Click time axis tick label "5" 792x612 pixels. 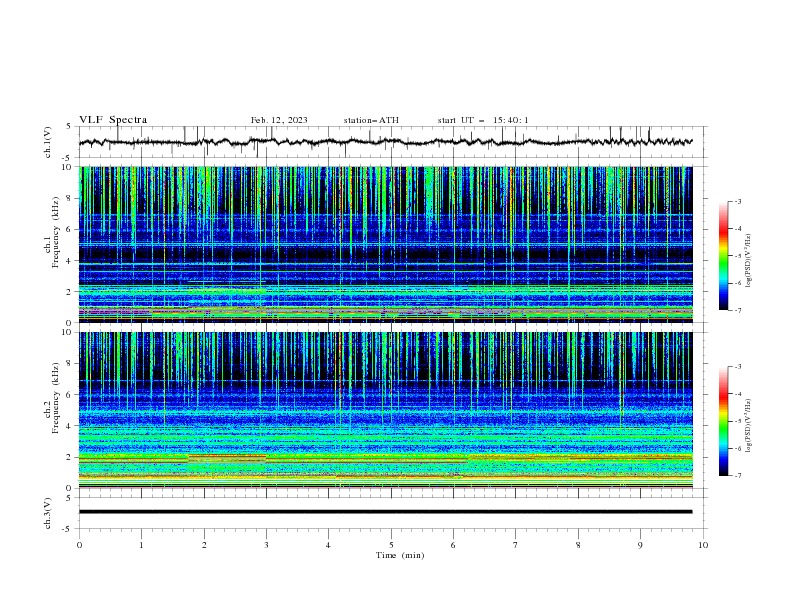[x=391, y=545]
